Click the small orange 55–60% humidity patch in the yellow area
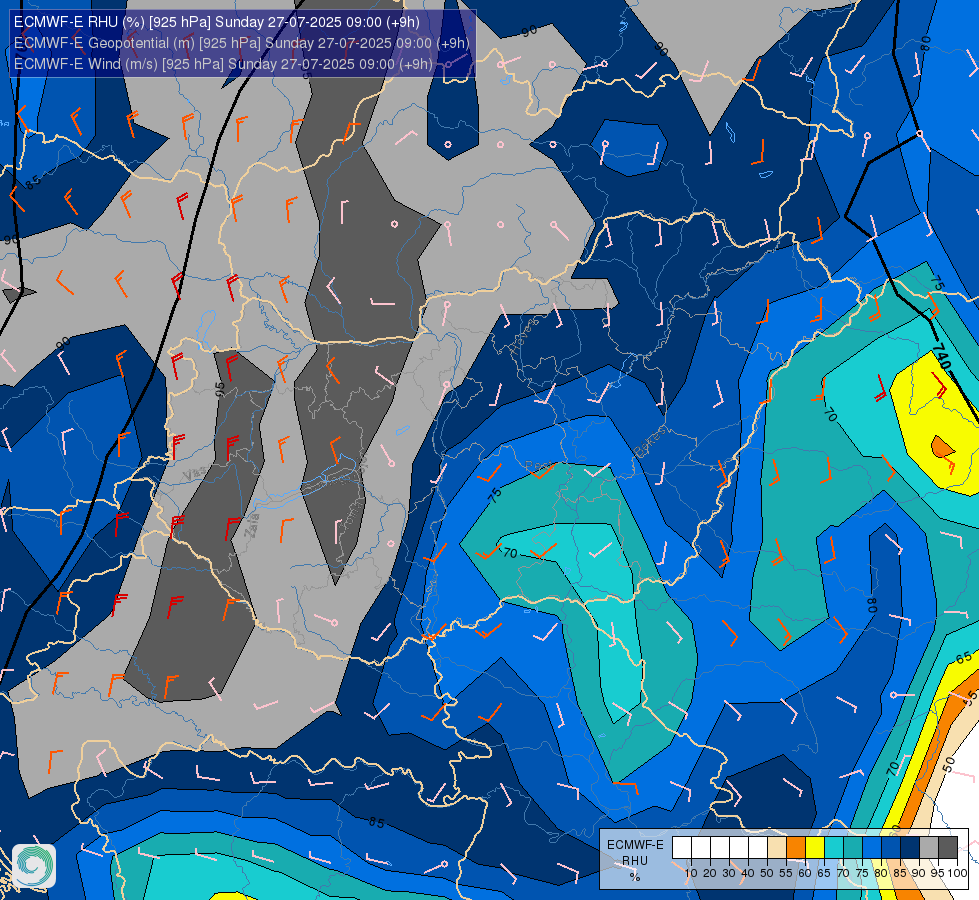Image resolution: width=979 pixels, height=900 pixels. pyautogui.click(x=942, y=447)
